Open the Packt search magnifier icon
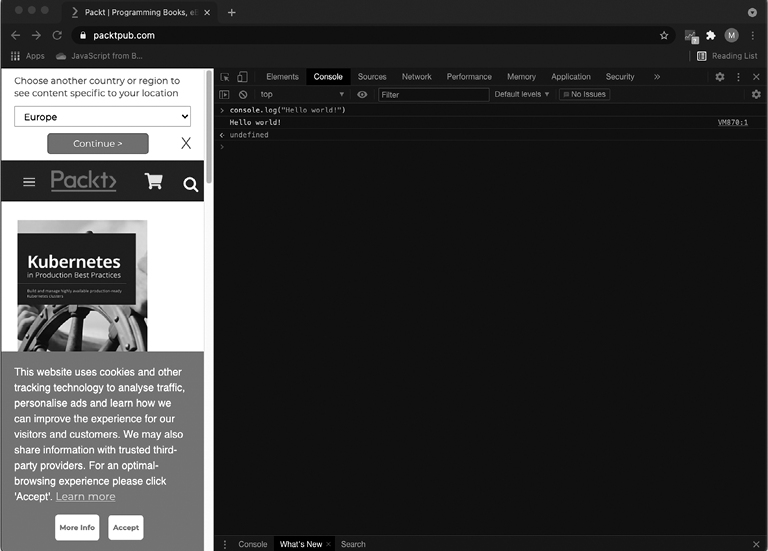The height and width of the screenshot is (551, 768). (x=190, y=184)
